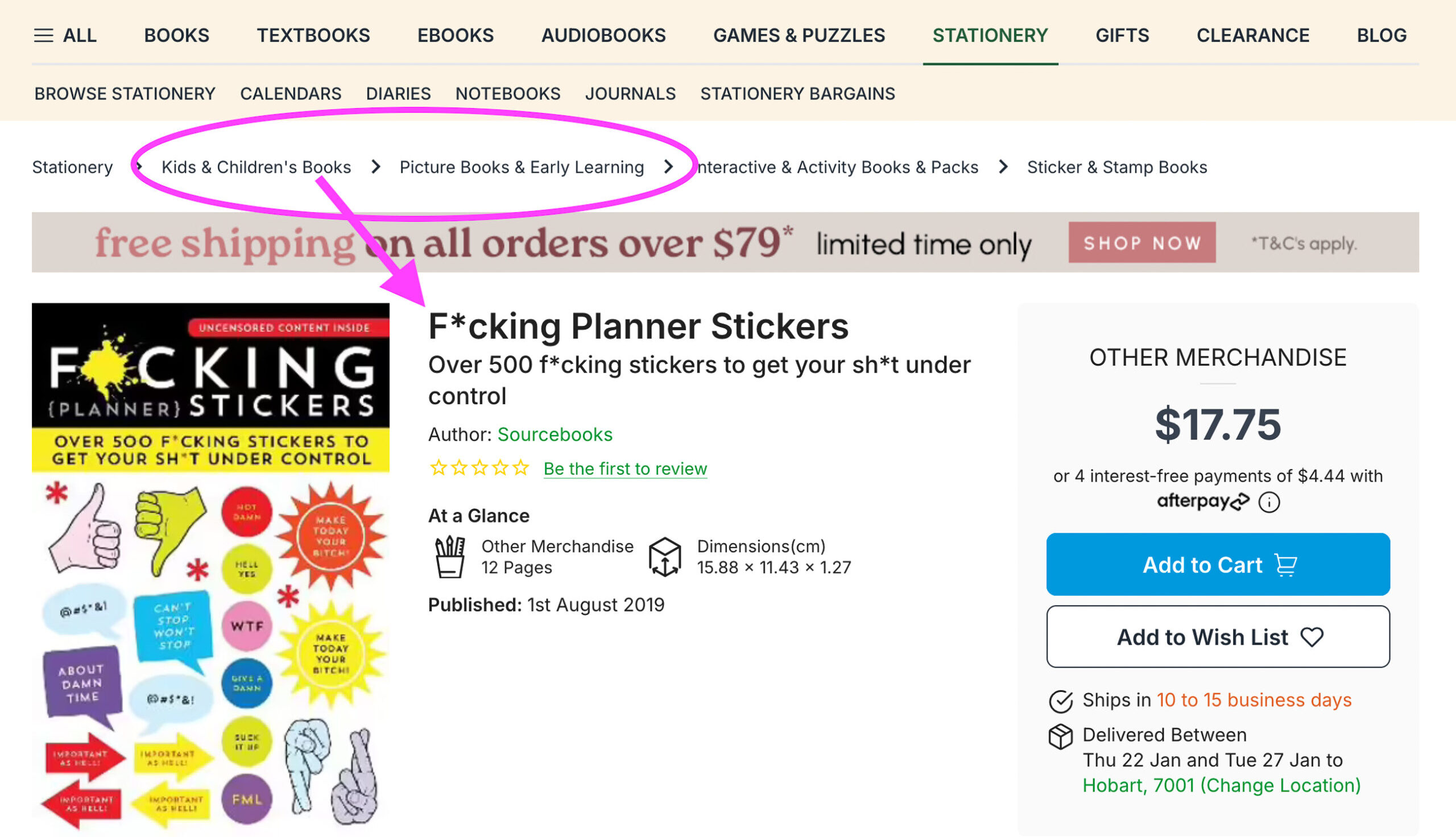Screen dimensions: 1456x837
Task: Open the Sourcebooks author link
Action: coord(555,434)
